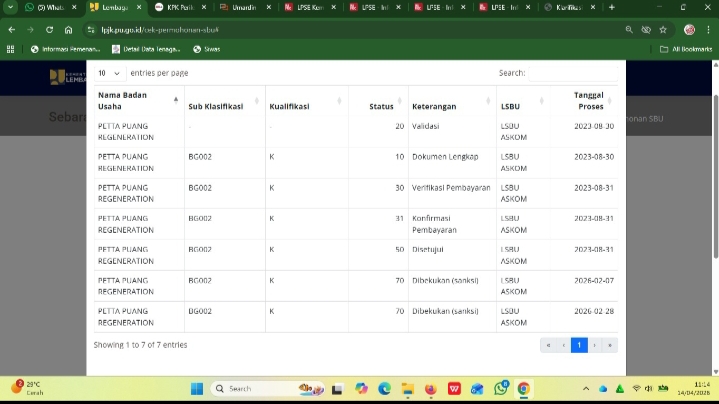Image resolution: width=719 pixels, height=404 pixels.
Task: Sort table by Tanggal Proses column
Action: 589,100
